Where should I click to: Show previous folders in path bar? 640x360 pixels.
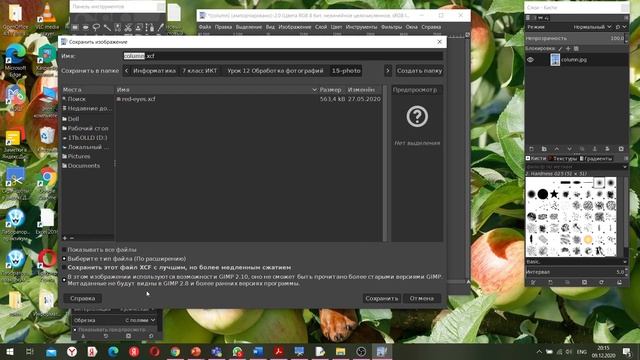pos(126,71)
